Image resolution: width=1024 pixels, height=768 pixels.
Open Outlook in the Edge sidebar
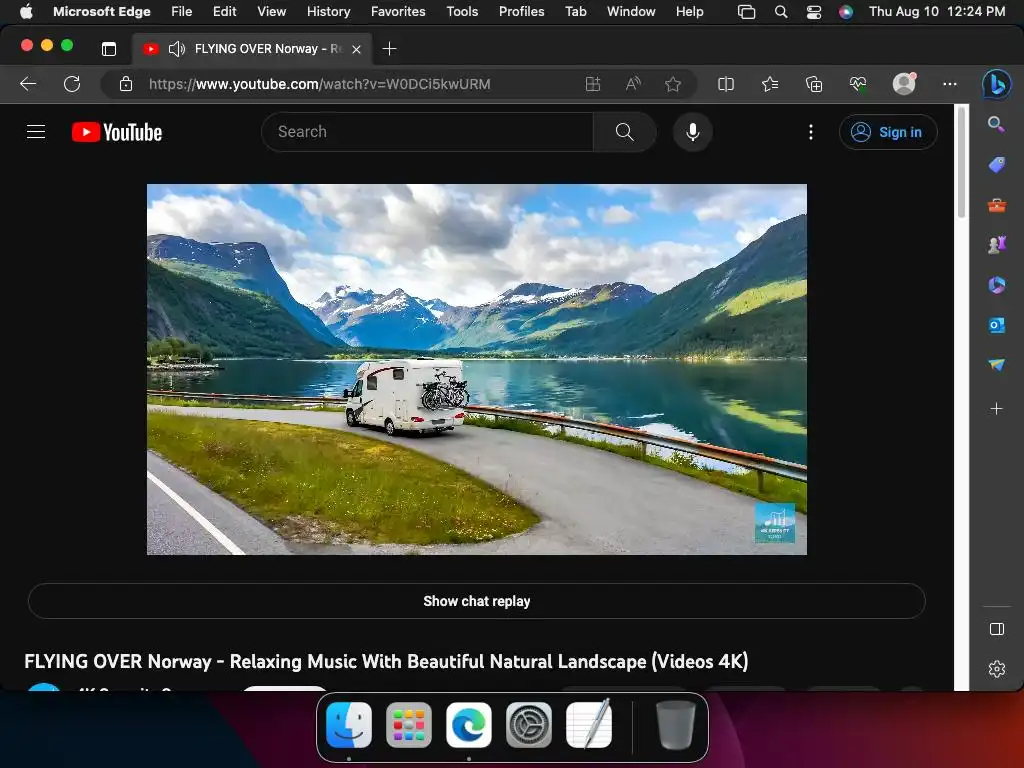(x=996, y=325)
